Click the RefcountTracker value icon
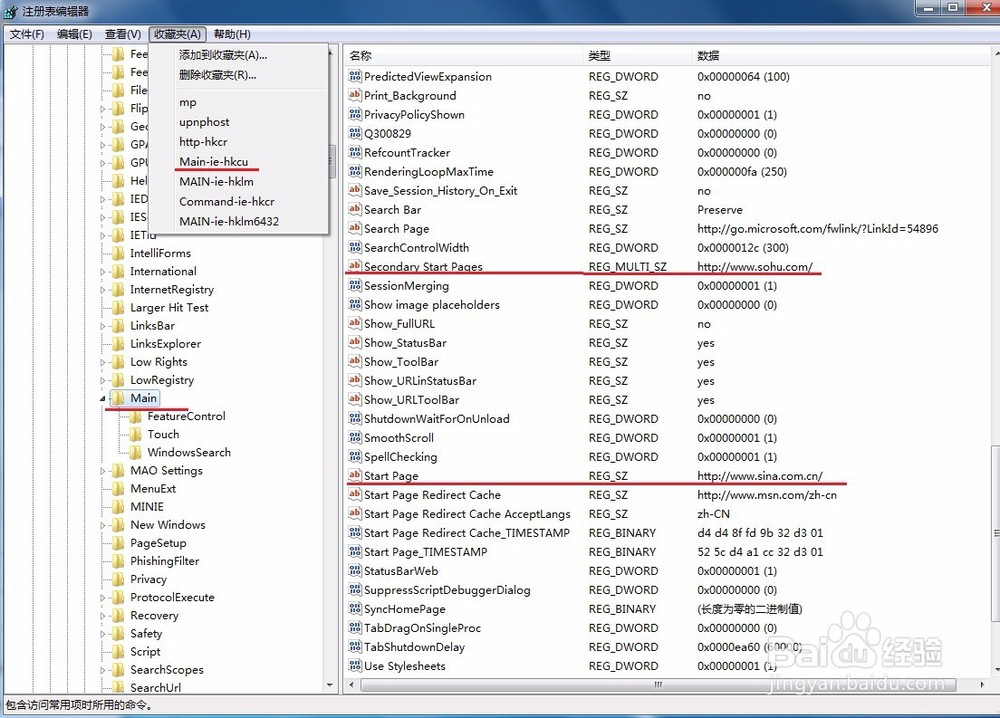This screenshot has height=718, width=1000. point(355,152)
